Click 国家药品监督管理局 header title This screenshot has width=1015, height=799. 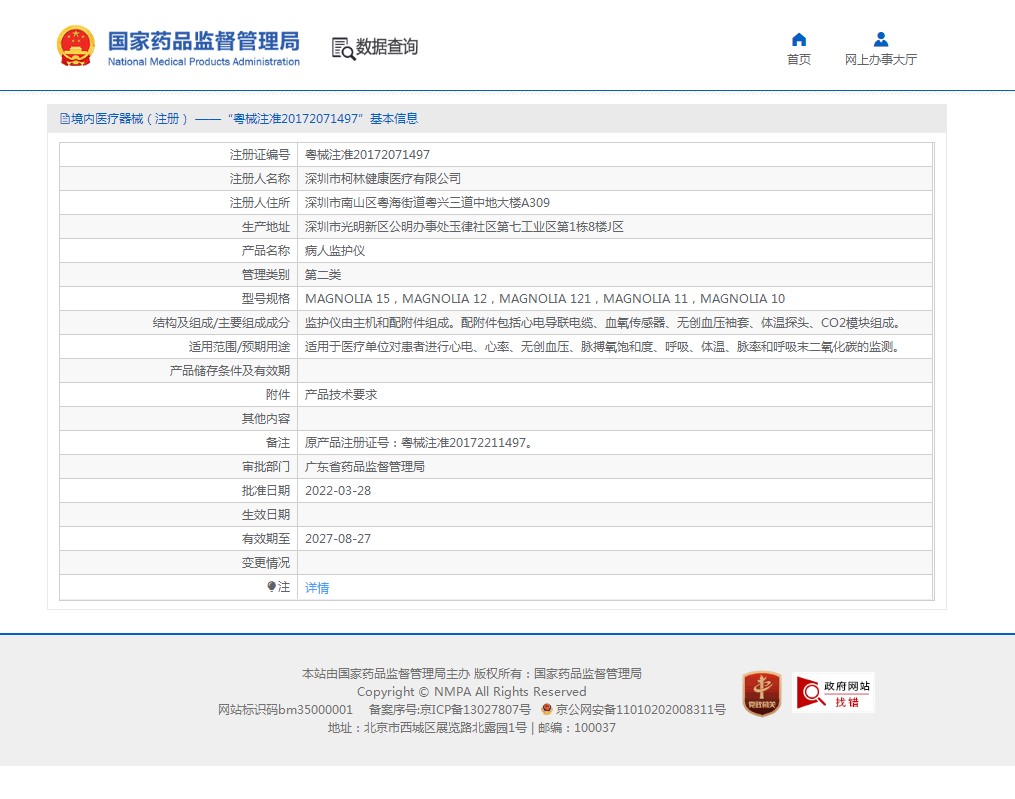pos(203,41)
